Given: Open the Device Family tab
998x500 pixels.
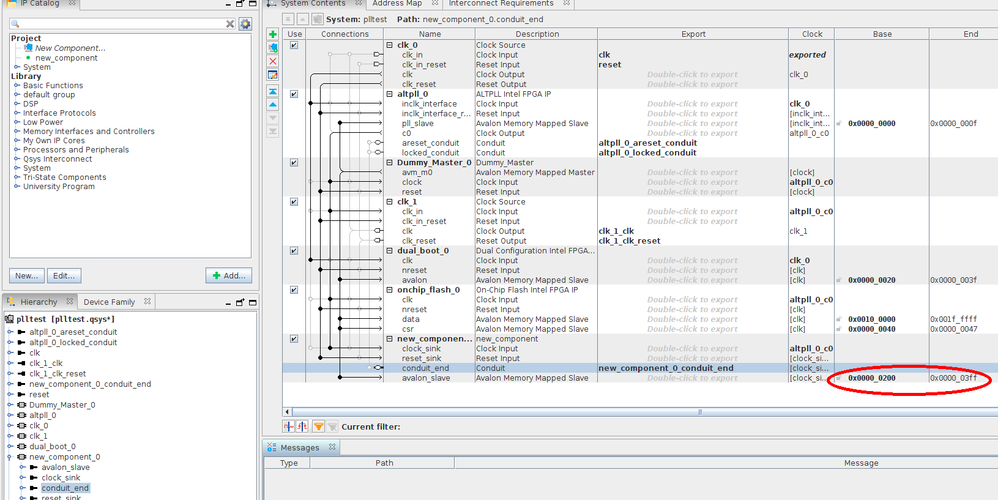Looking at the screenshot, I should click(x=109, y=302).
